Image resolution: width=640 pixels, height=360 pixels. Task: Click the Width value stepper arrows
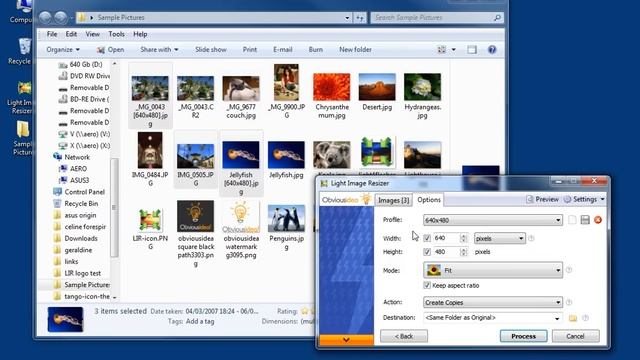tap(463, 238)
